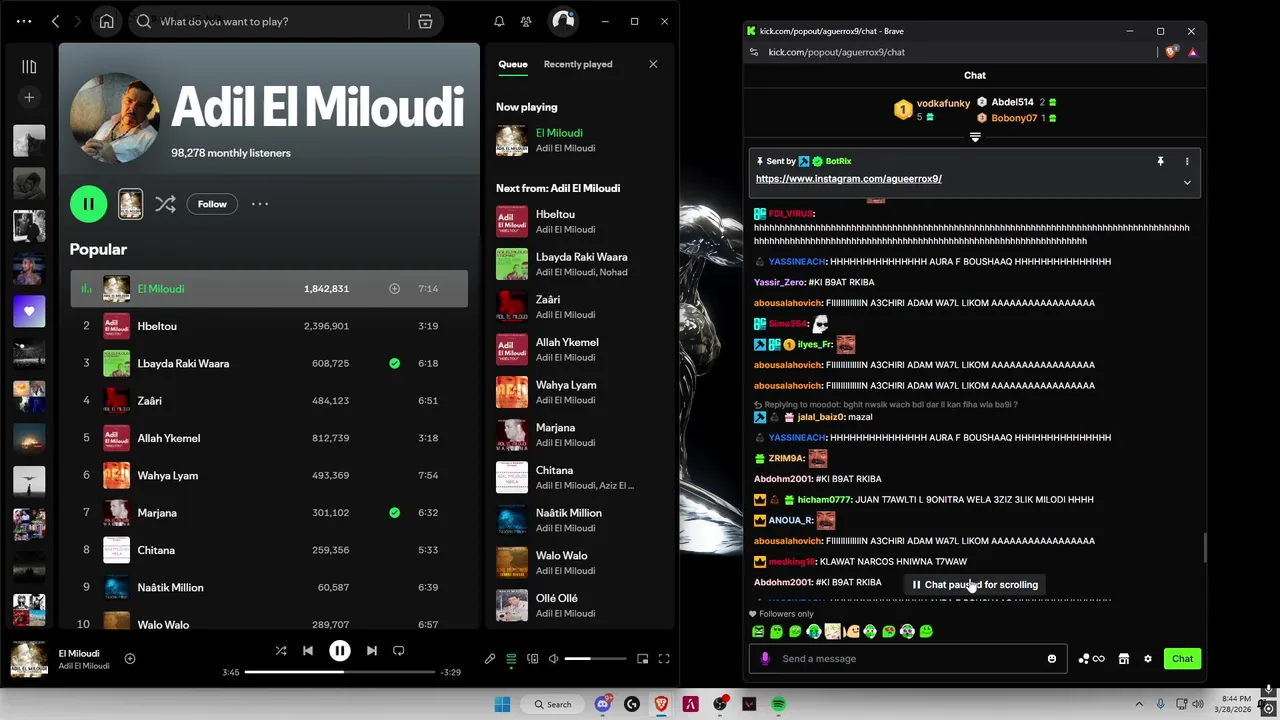Open Kick chat settings gear

(x=1148, y=659)
